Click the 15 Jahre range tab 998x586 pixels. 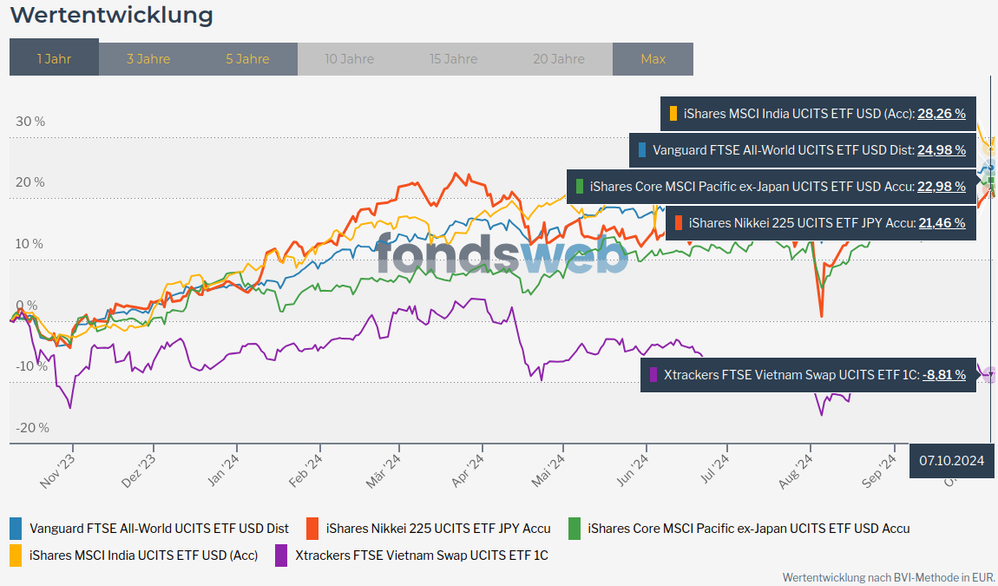453,59
